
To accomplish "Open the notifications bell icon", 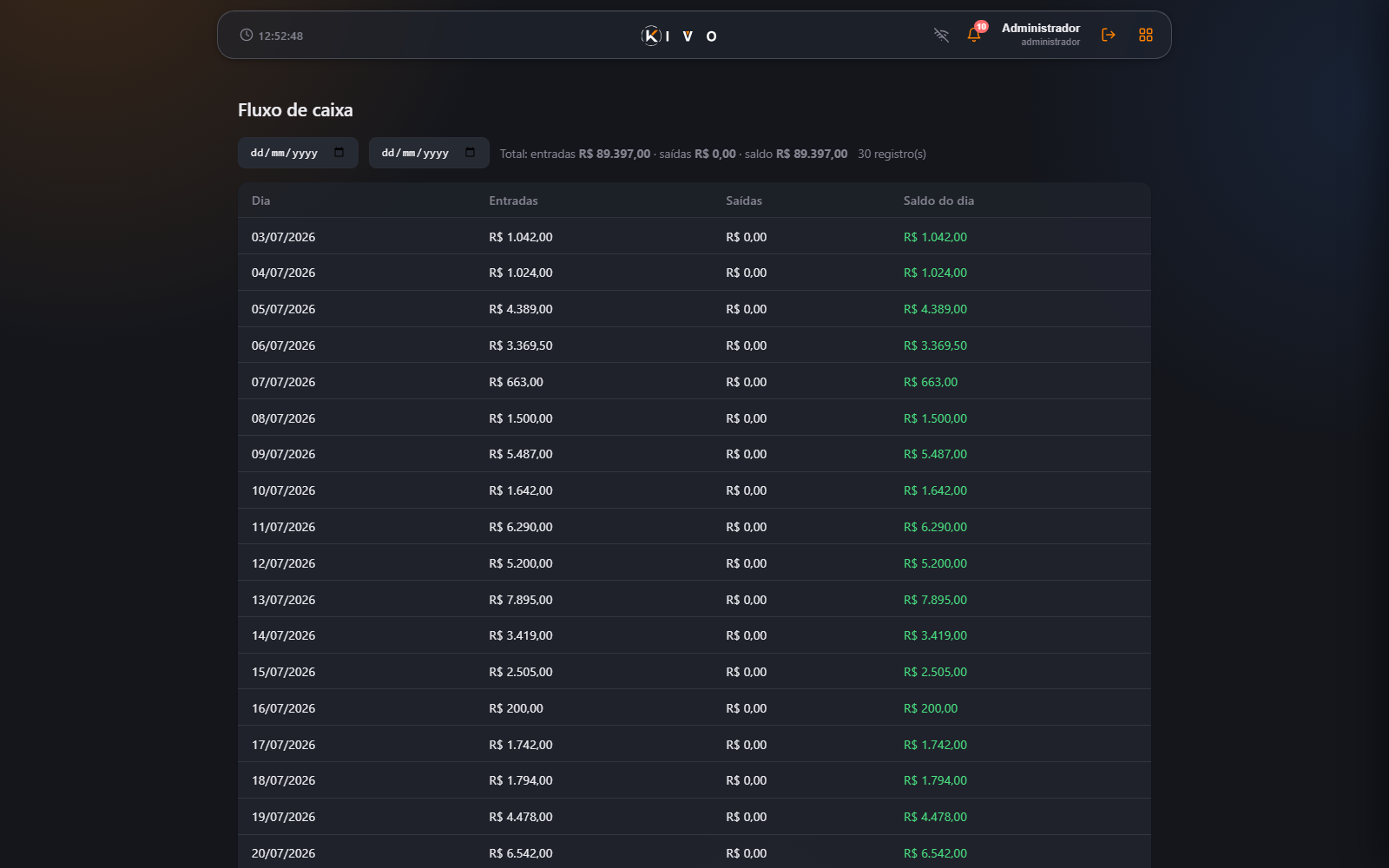I will pos(973,35).
